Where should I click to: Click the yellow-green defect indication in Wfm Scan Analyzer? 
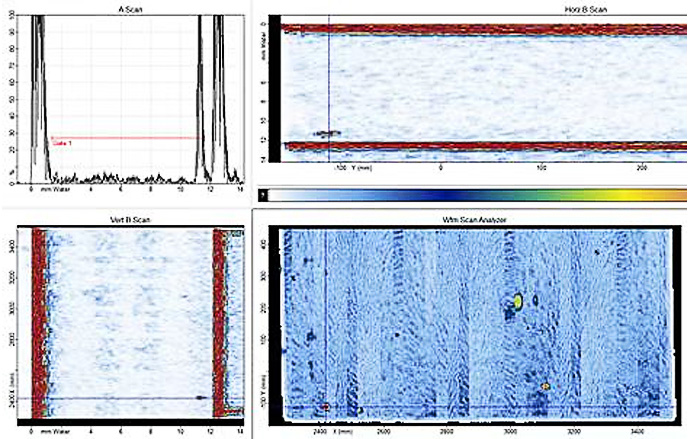click(518, 300)
